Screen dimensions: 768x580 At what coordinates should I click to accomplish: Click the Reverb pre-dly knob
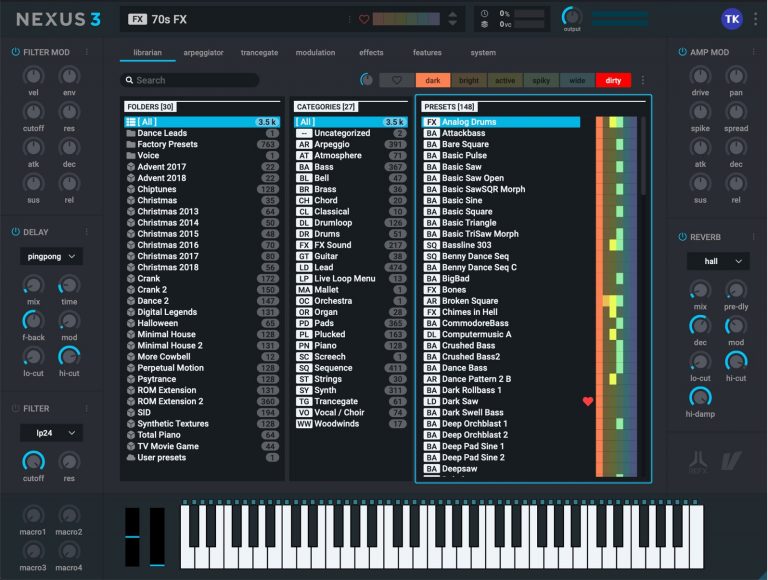tap(736, 290)
